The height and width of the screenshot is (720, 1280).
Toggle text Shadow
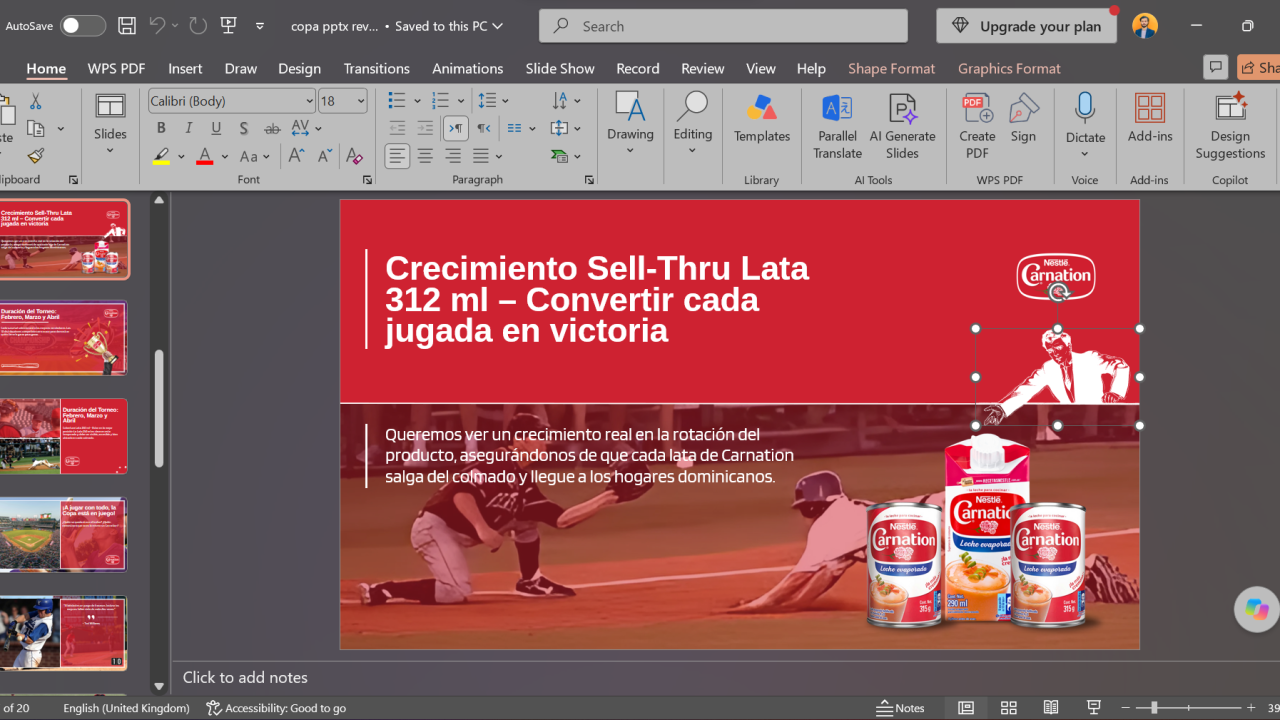pos(244,128)
